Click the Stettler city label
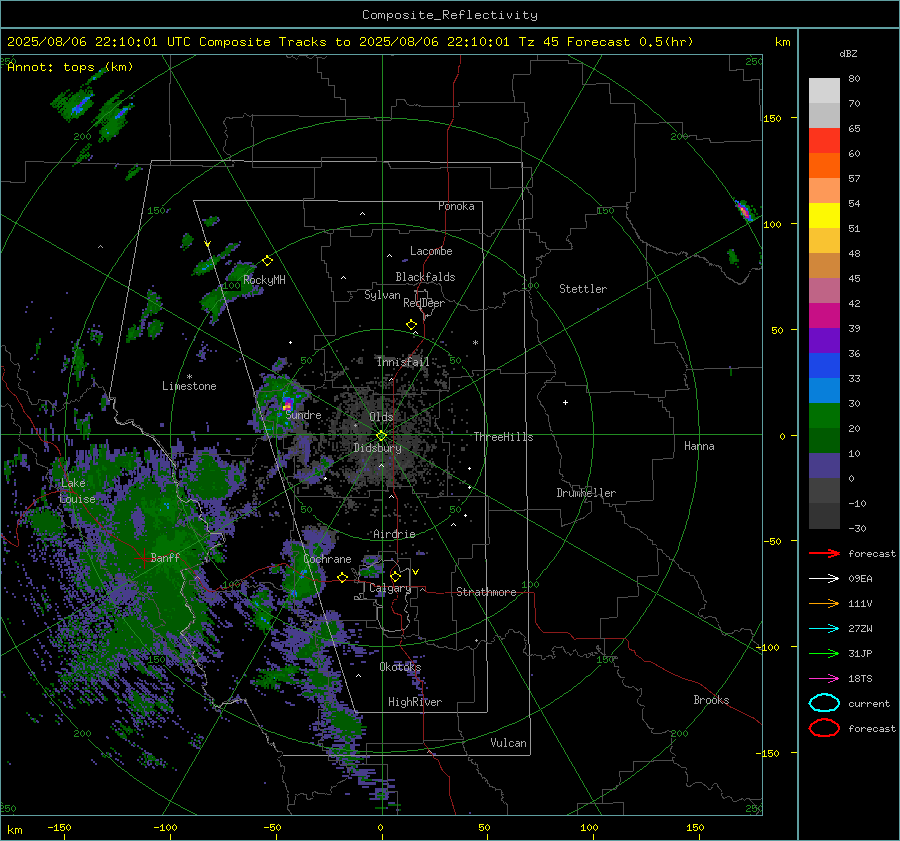 point(583,289)
